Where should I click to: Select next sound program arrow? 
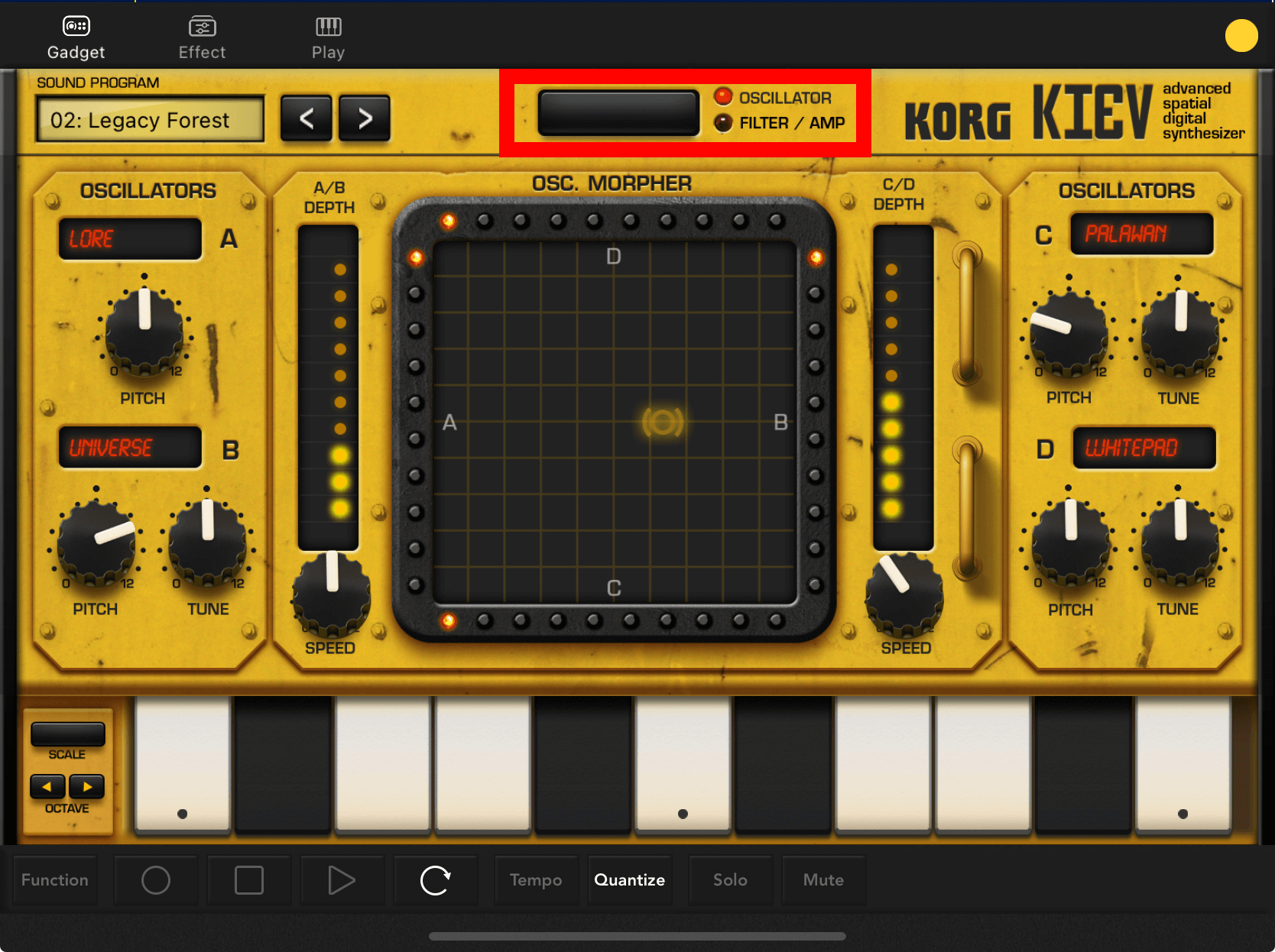pos(365,118)
